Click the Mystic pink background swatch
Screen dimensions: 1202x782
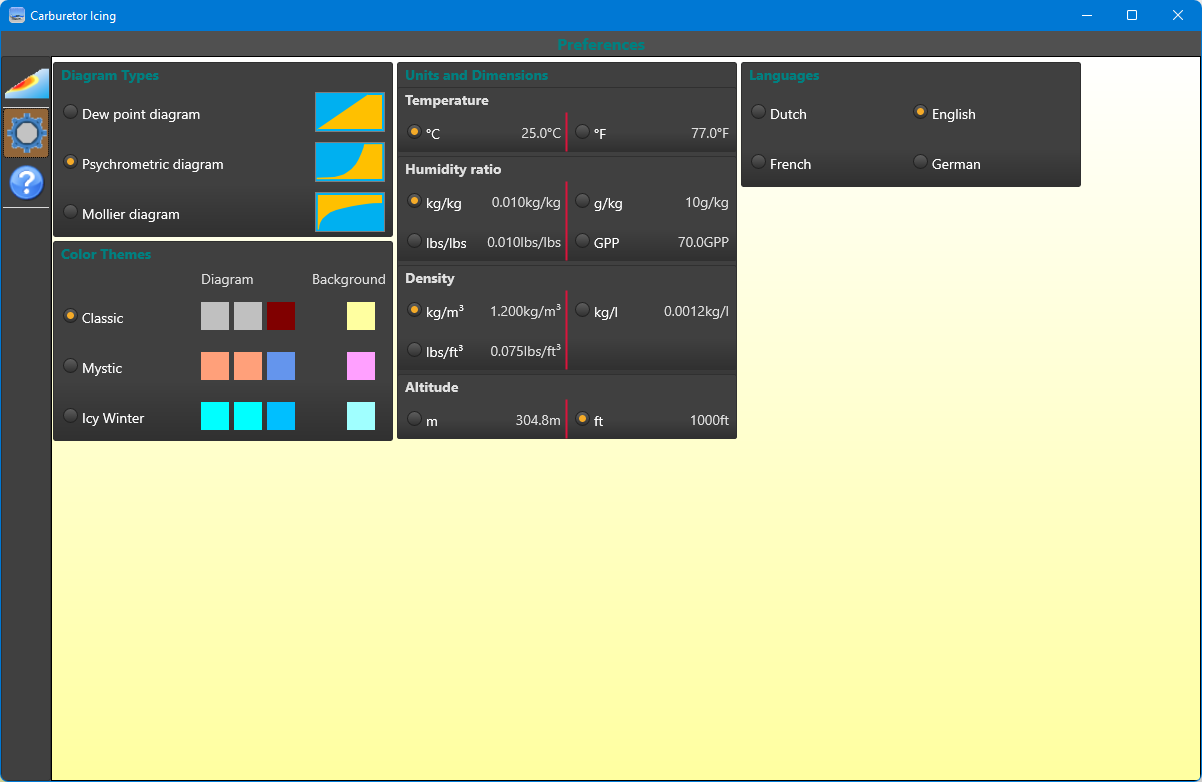(x=361, y=366)
